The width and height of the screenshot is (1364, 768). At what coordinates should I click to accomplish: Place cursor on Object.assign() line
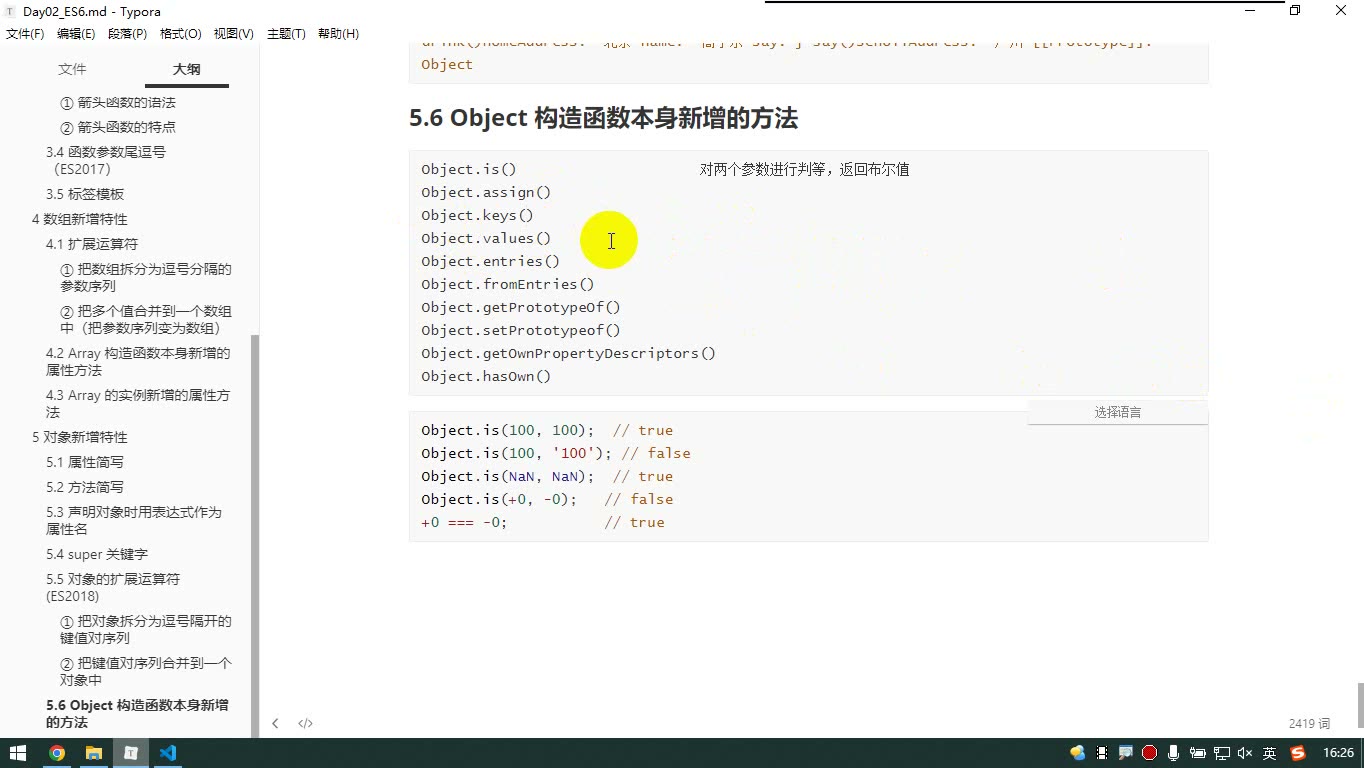point(486,192)
